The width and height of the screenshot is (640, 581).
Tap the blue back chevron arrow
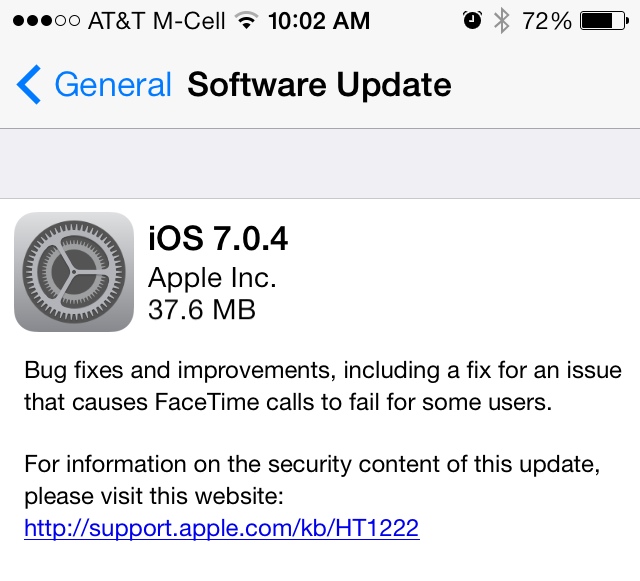[29, 85]
